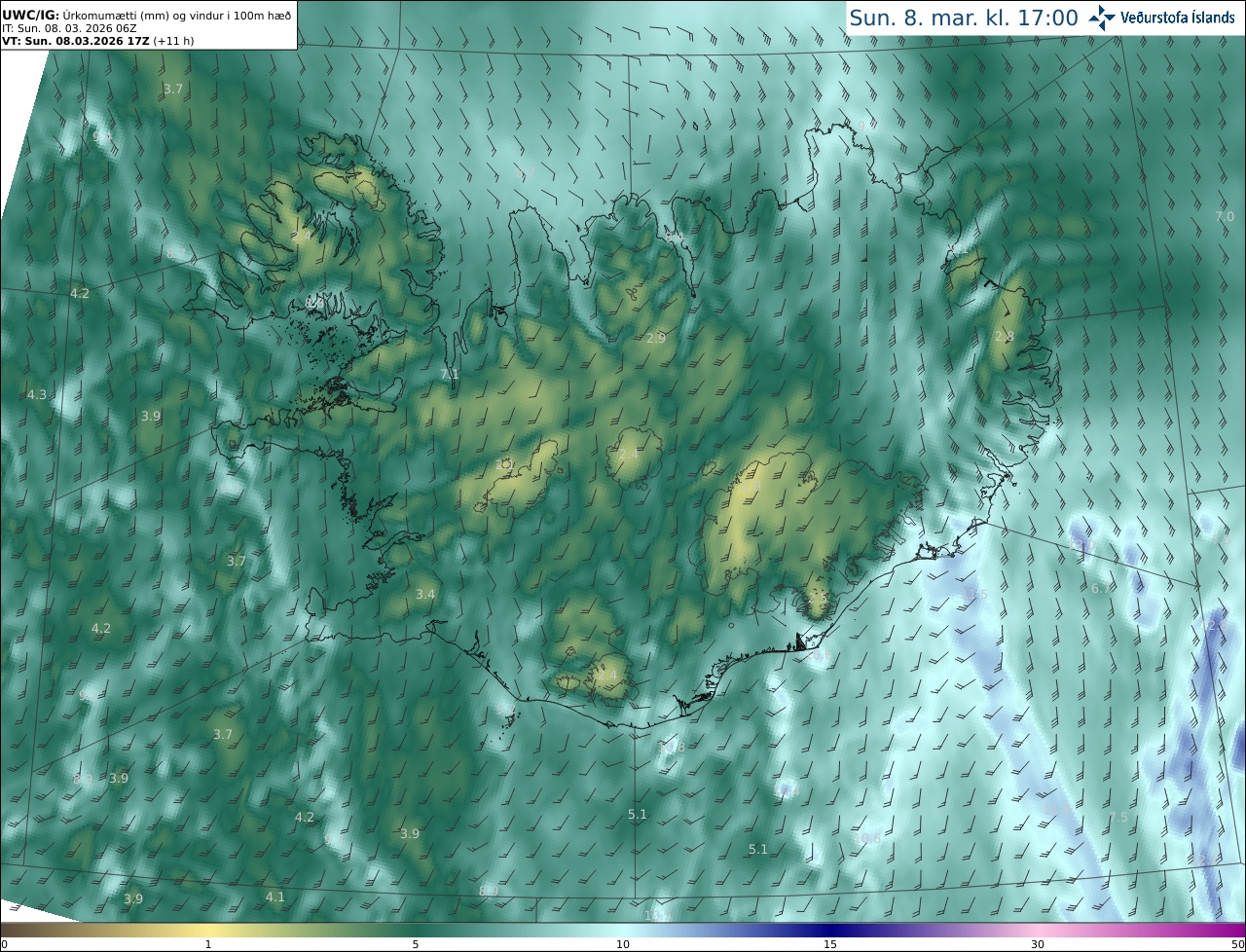The height and width of the screenshot is (952, 1246).
Task: Click the 4.3 value on the map
Action: (x=37, y=394)
